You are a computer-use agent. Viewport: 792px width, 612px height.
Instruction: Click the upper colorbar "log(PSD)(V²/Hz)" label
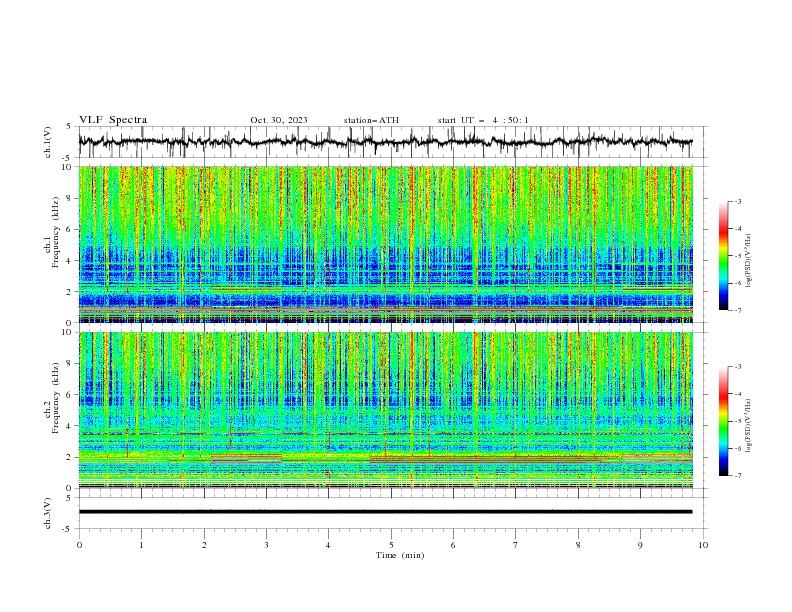[749, 261]
